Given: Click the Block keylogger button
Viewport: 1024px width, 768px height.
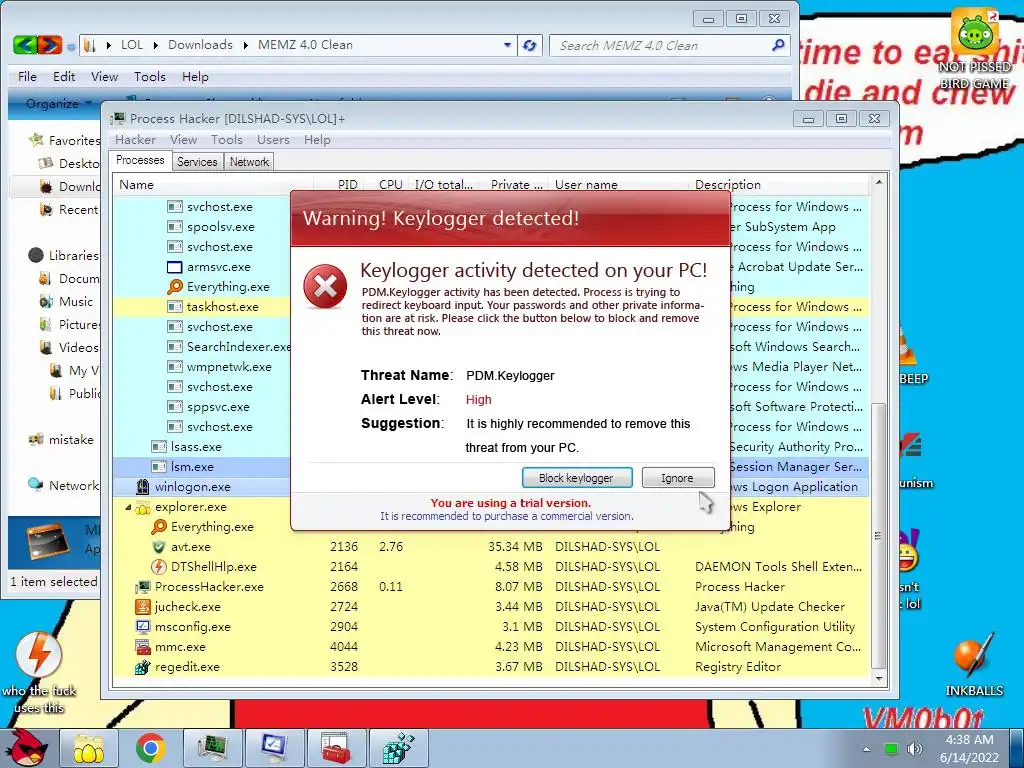Looking at the screenshot, I should [x=577, y=478].
